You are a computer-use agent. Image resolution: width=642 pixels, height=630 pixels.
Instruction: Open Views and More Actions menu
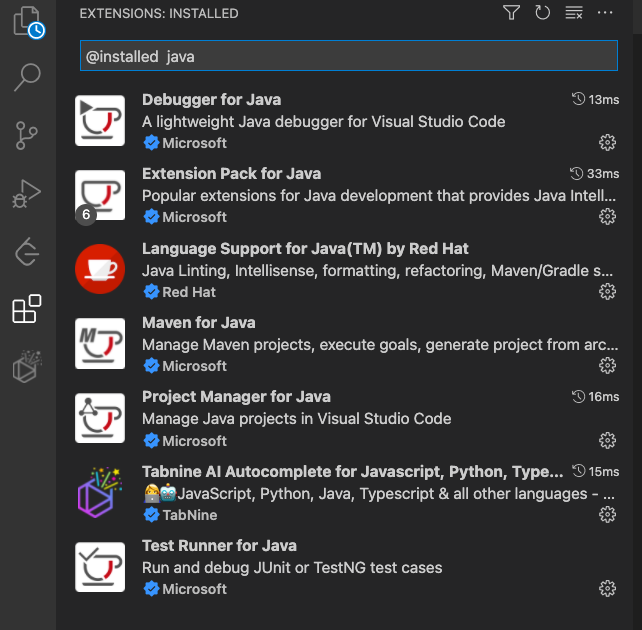point(605,13)
